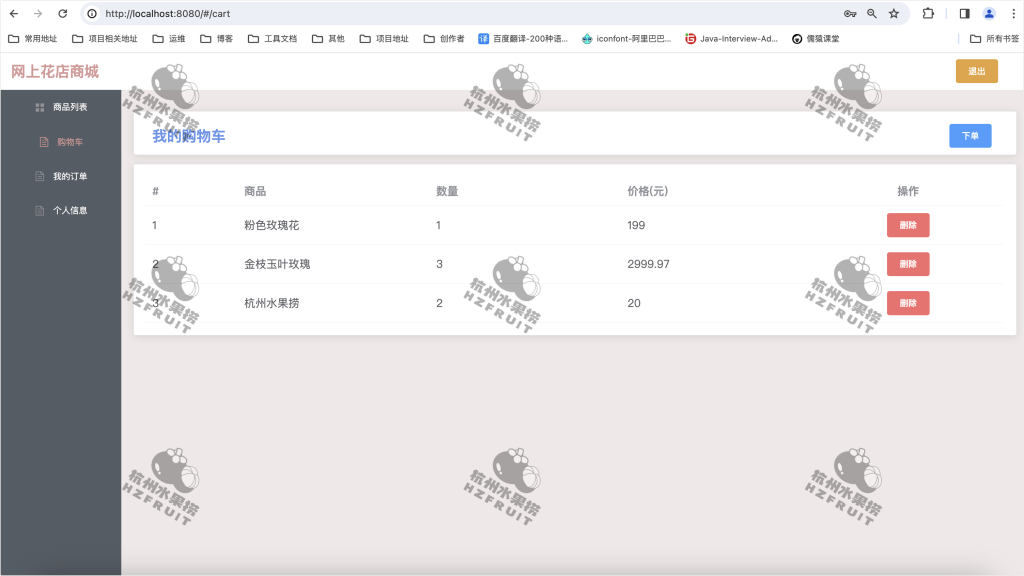The height and width of the screenshot is (576, 1024).
Task: Click the browser back arrow
Action: [13, 14]
